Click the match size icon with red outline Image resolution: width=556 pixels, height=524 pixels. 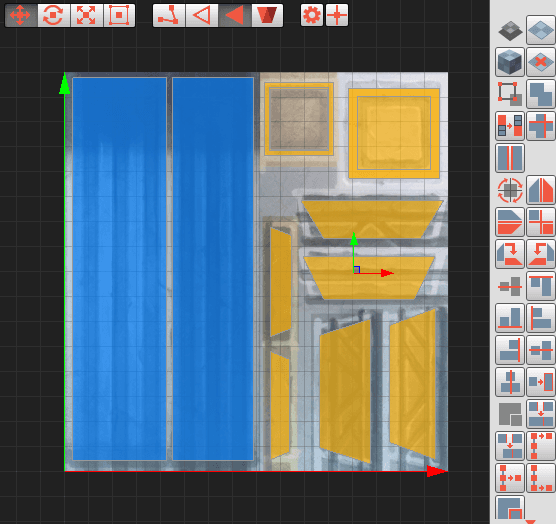[x=540, y=382]
